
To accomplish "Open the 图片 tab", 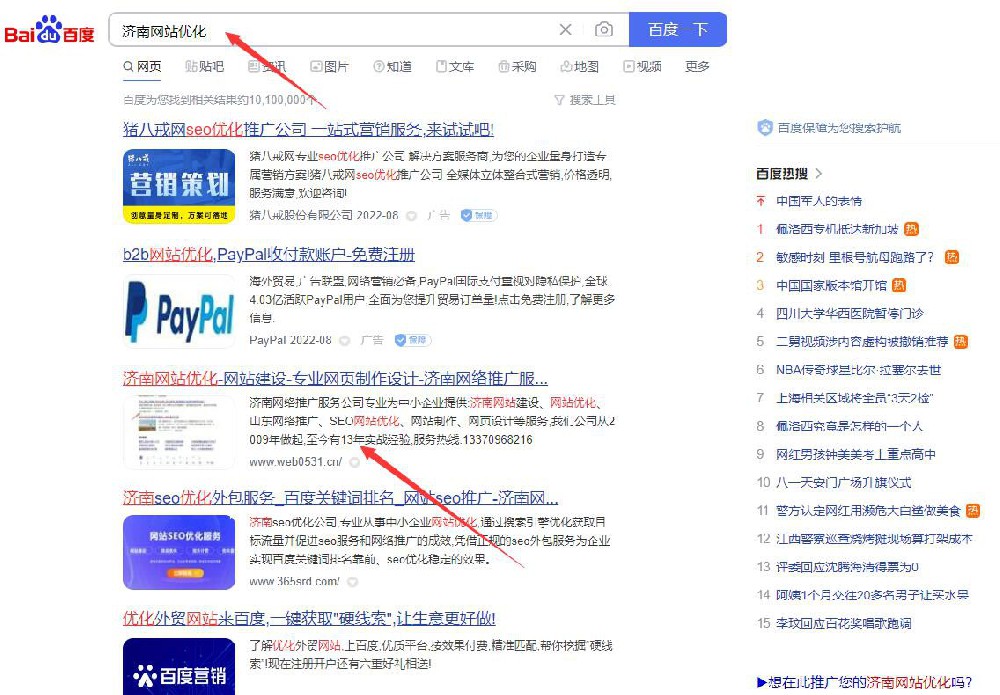I will 329,66.
